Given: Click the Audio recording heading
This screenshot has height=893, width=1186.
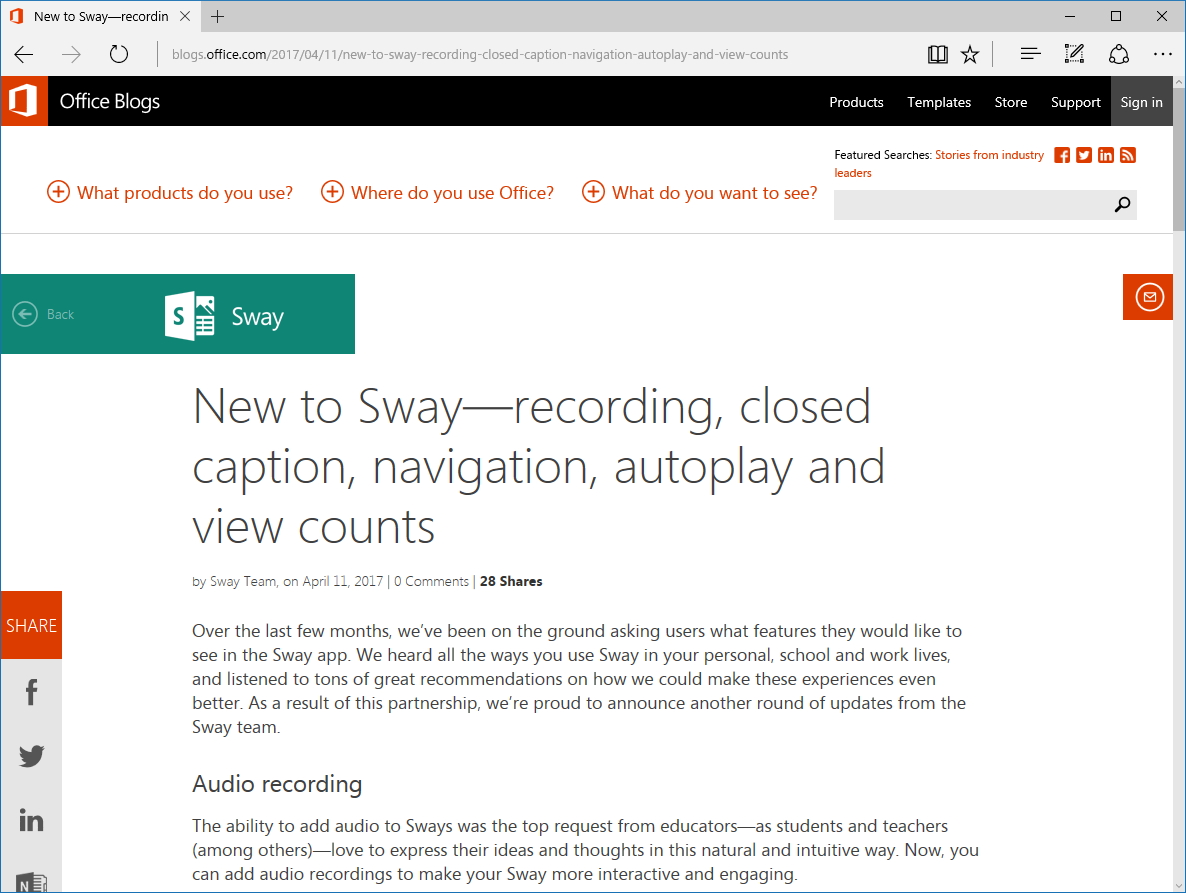Looking at the screenshot, I should point(277,784).
